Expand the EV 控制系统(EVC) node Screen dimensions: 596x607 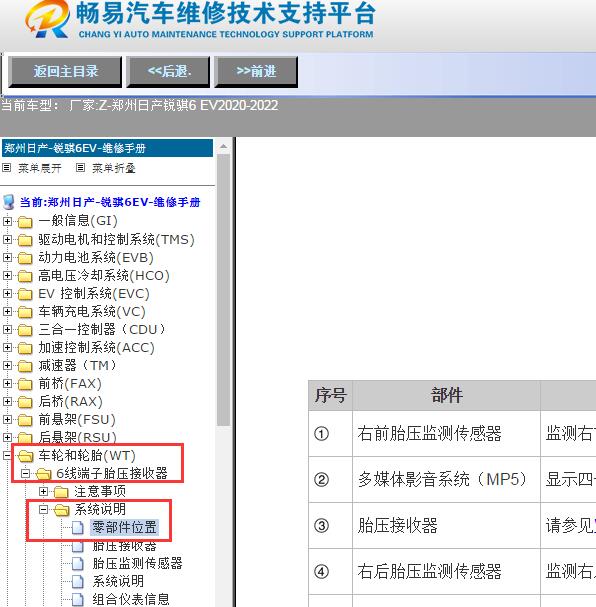tap(7, 293)
